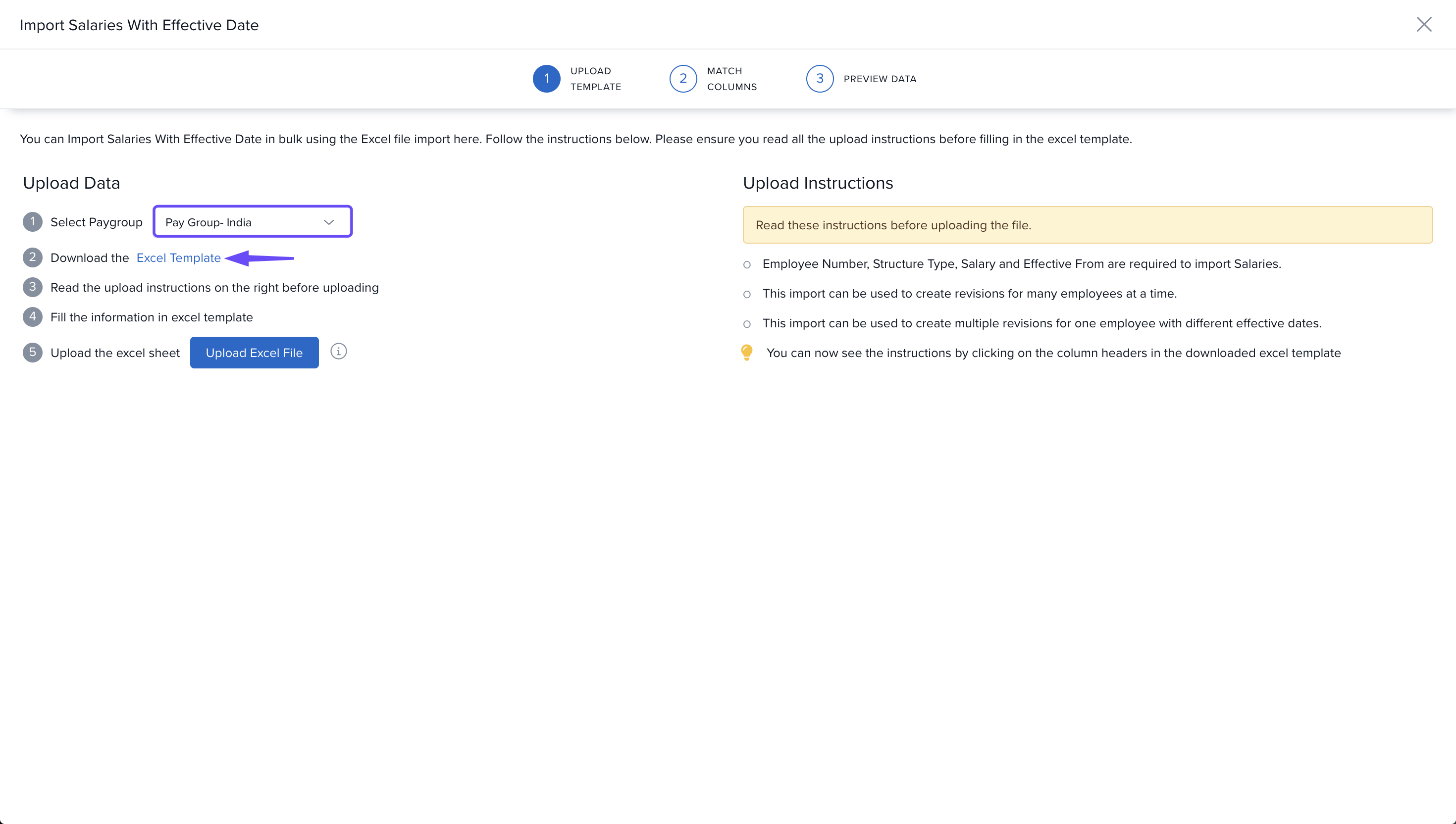Click the lightbulb tip icon
Image resolution: width=1456 pixels, height=824 pixels.
[746, 352]
